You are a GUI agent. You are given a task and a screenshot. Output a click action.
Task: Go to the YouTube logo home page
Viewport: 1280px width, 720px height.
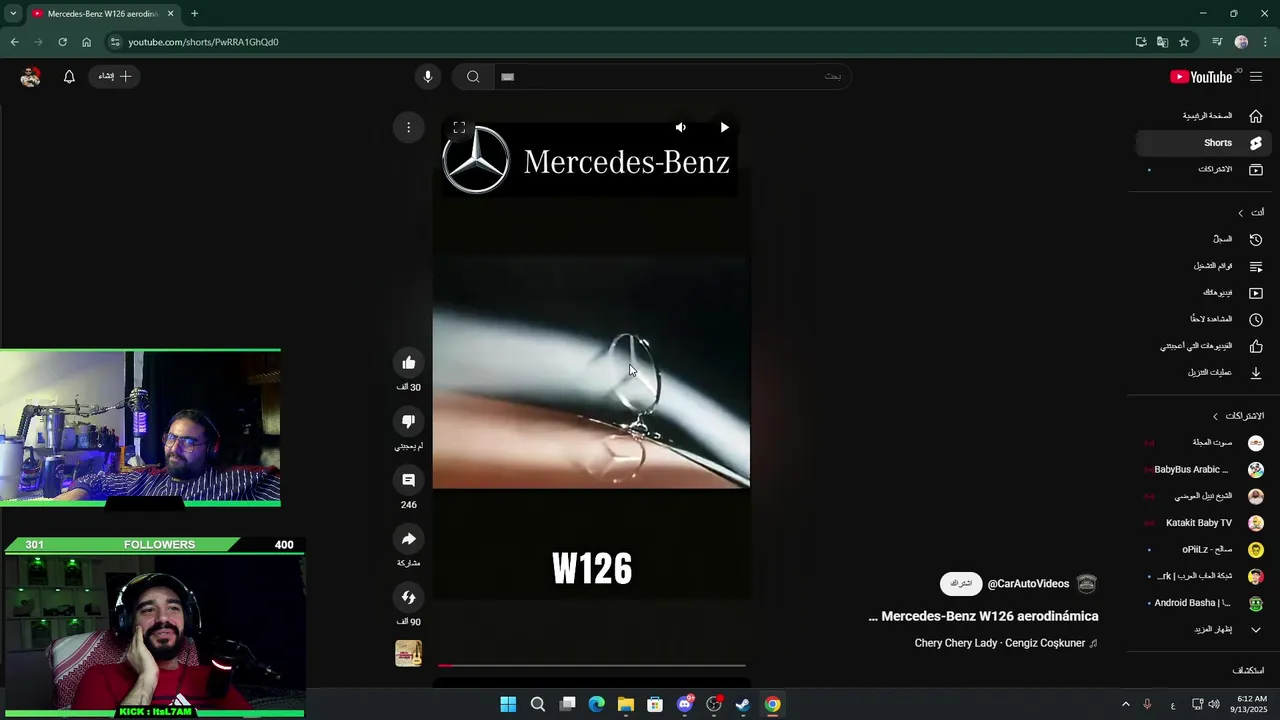tap(1201, 77)
